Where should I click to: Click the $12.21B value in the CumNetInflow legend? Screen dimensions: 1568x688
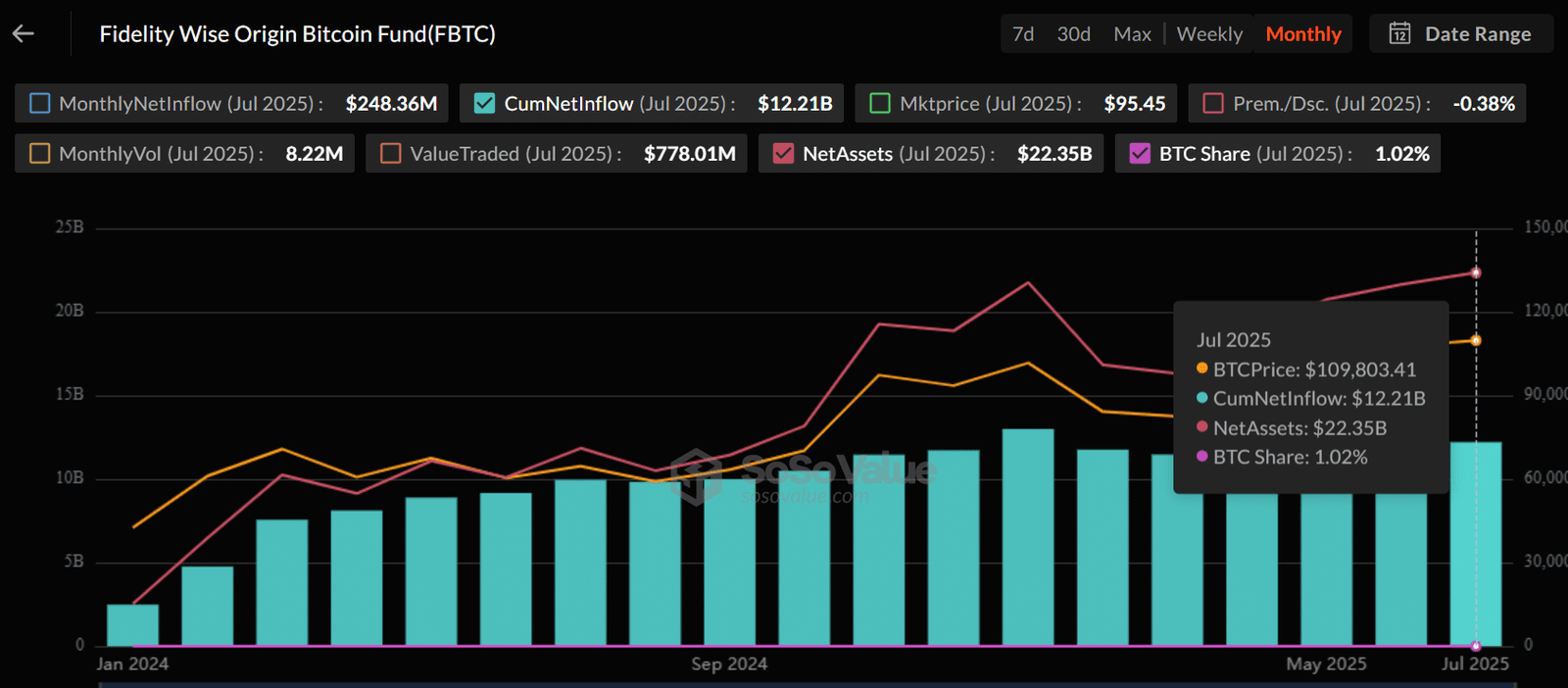click(795, 103)
